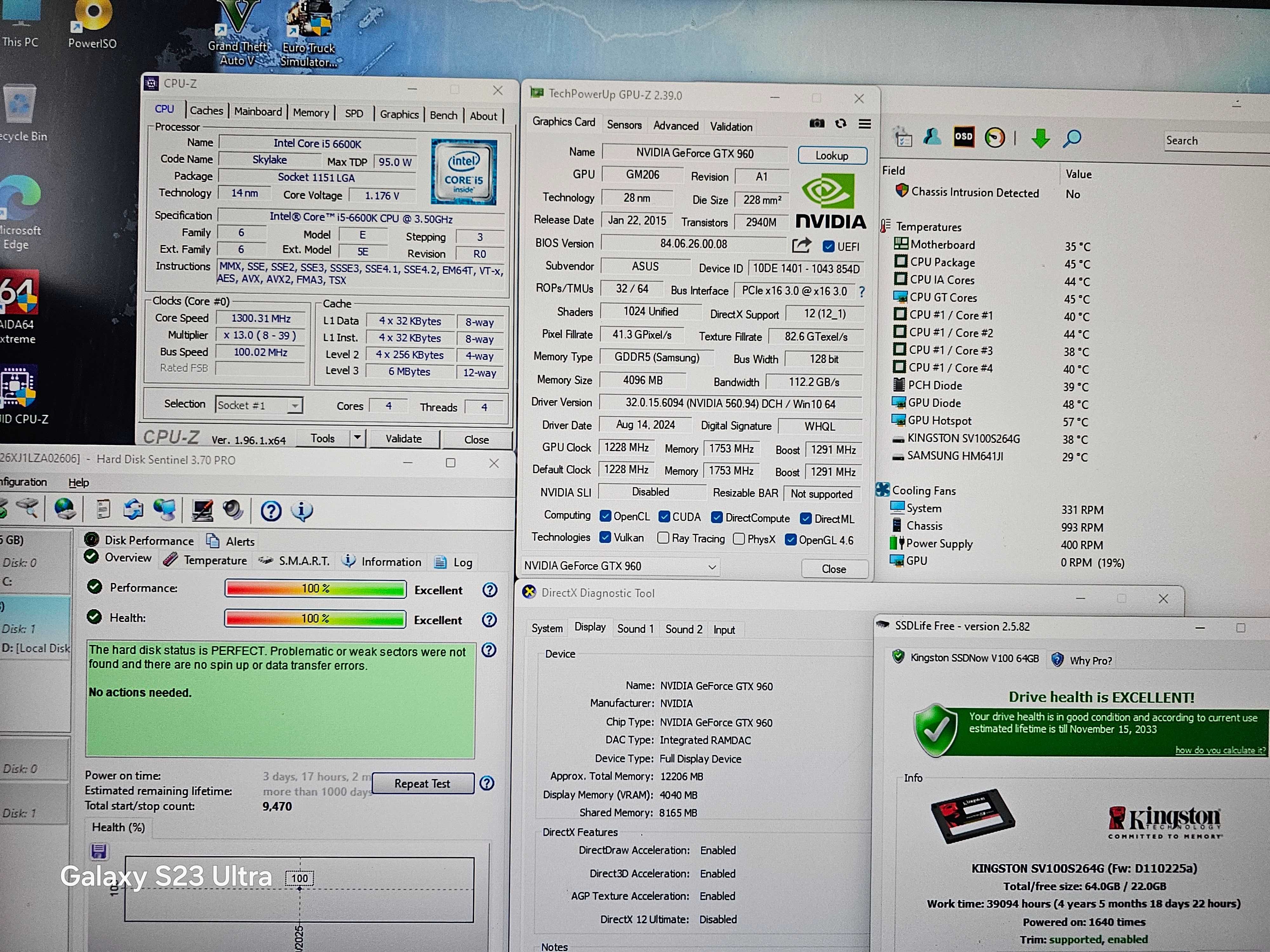Click the GPU-Z screenshot camera icon

pyautogui.click(x=816, y=123)
